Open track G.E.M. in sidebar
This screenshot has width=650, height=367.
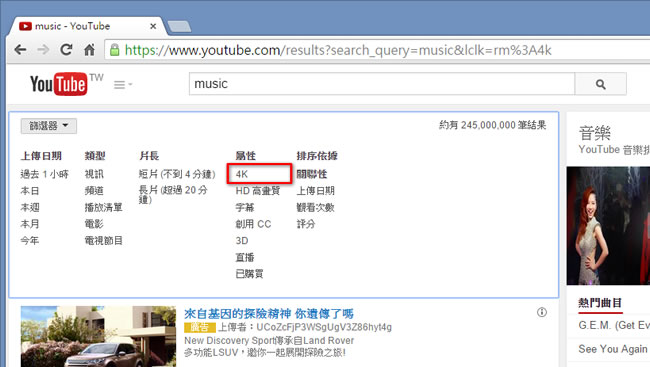(x=614, y=326)
